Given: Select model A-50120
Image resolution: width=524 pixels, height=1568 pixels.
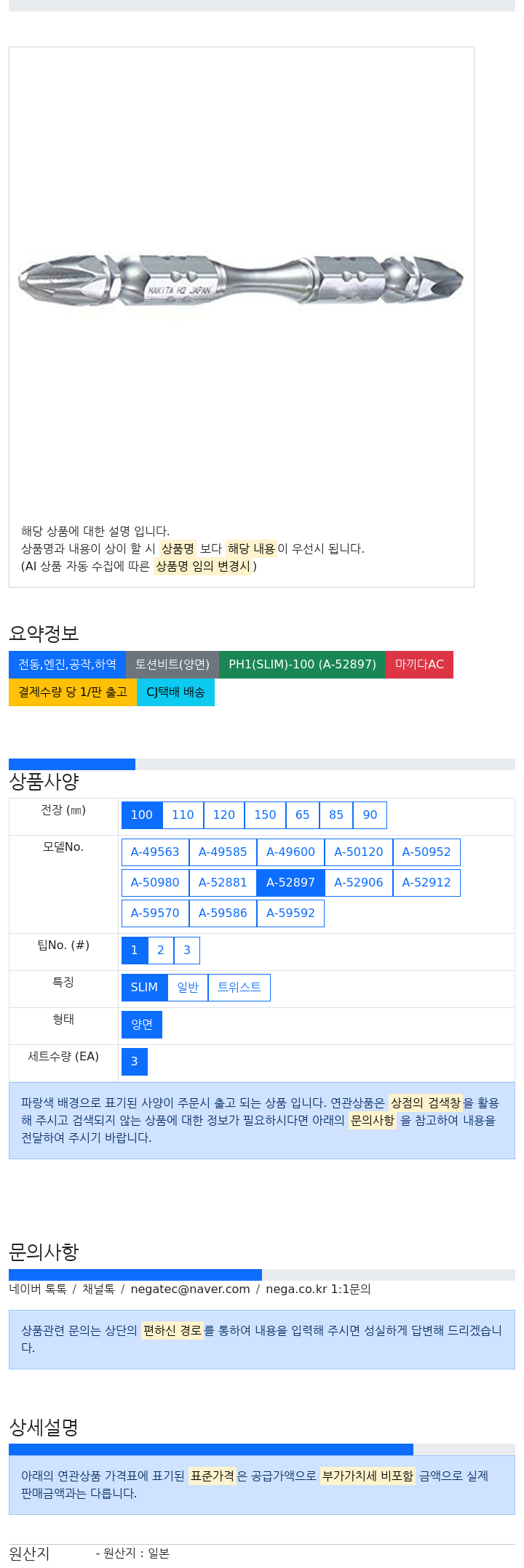Looking at the screenshot, I should click(358, 852).
